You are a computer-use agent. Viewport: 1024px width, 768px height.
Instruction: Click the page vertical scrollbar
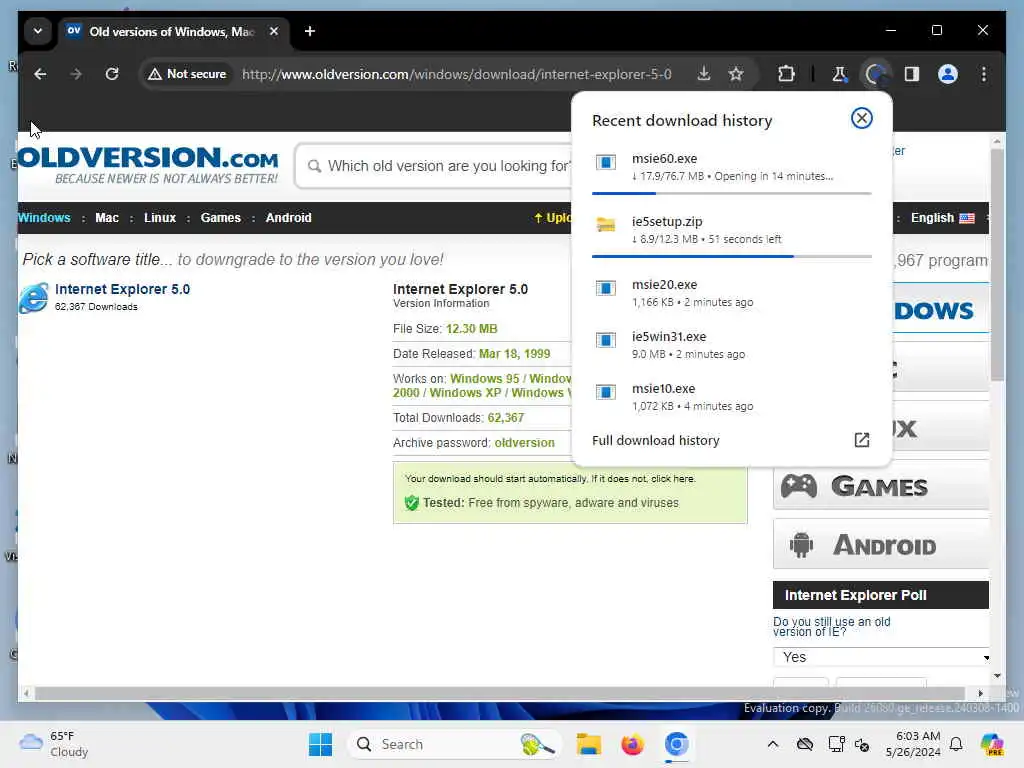click(x=997, y=264)
